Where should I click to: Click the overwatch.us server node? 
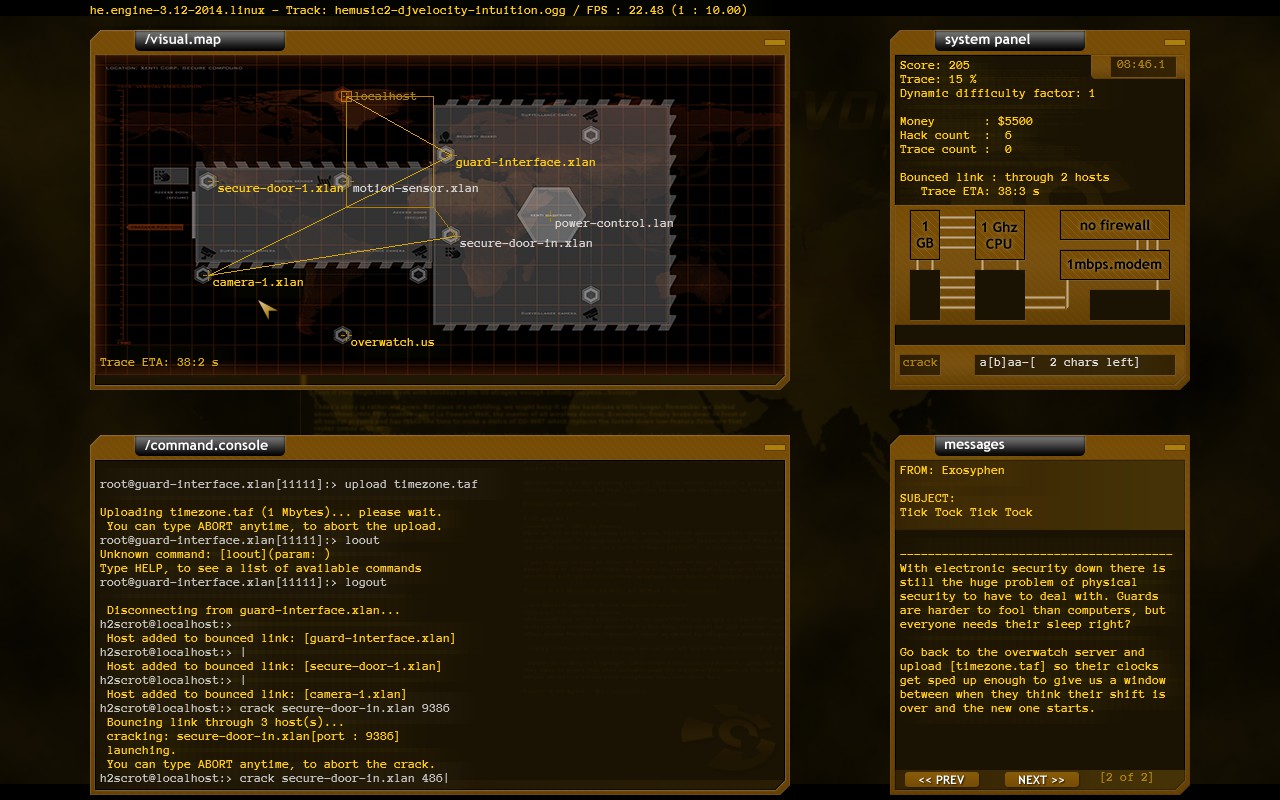[x=343, y=335]
